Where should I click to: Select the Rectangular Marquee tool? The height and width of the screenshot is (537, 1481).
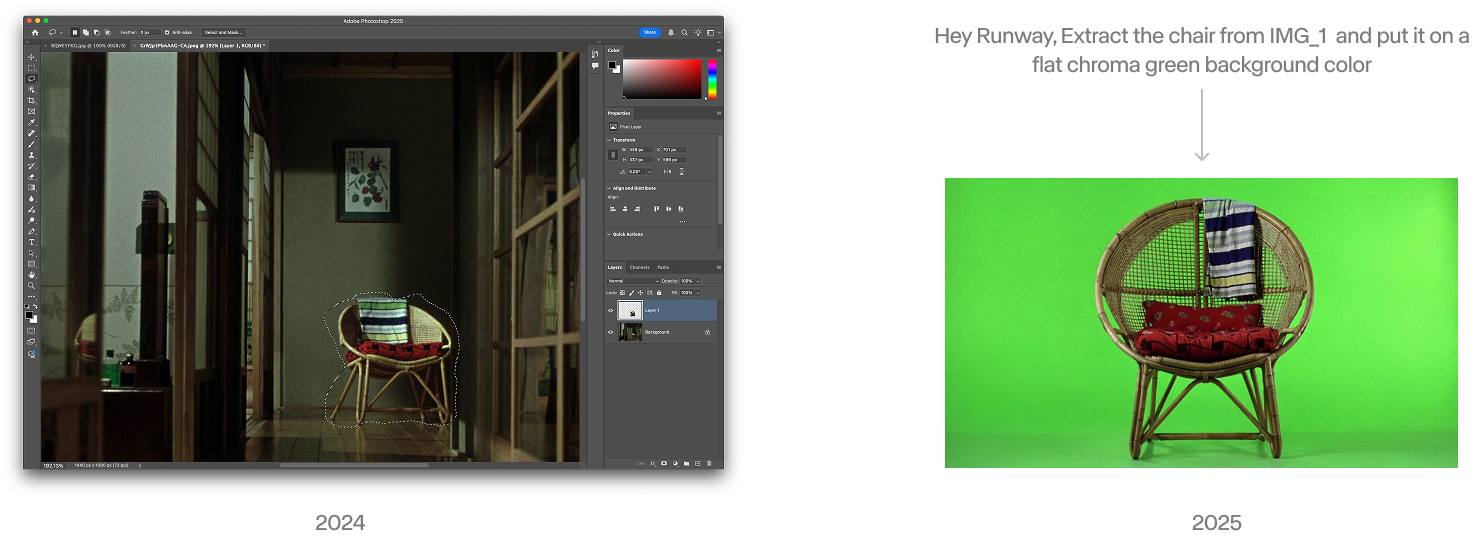(x=31, y=68)
